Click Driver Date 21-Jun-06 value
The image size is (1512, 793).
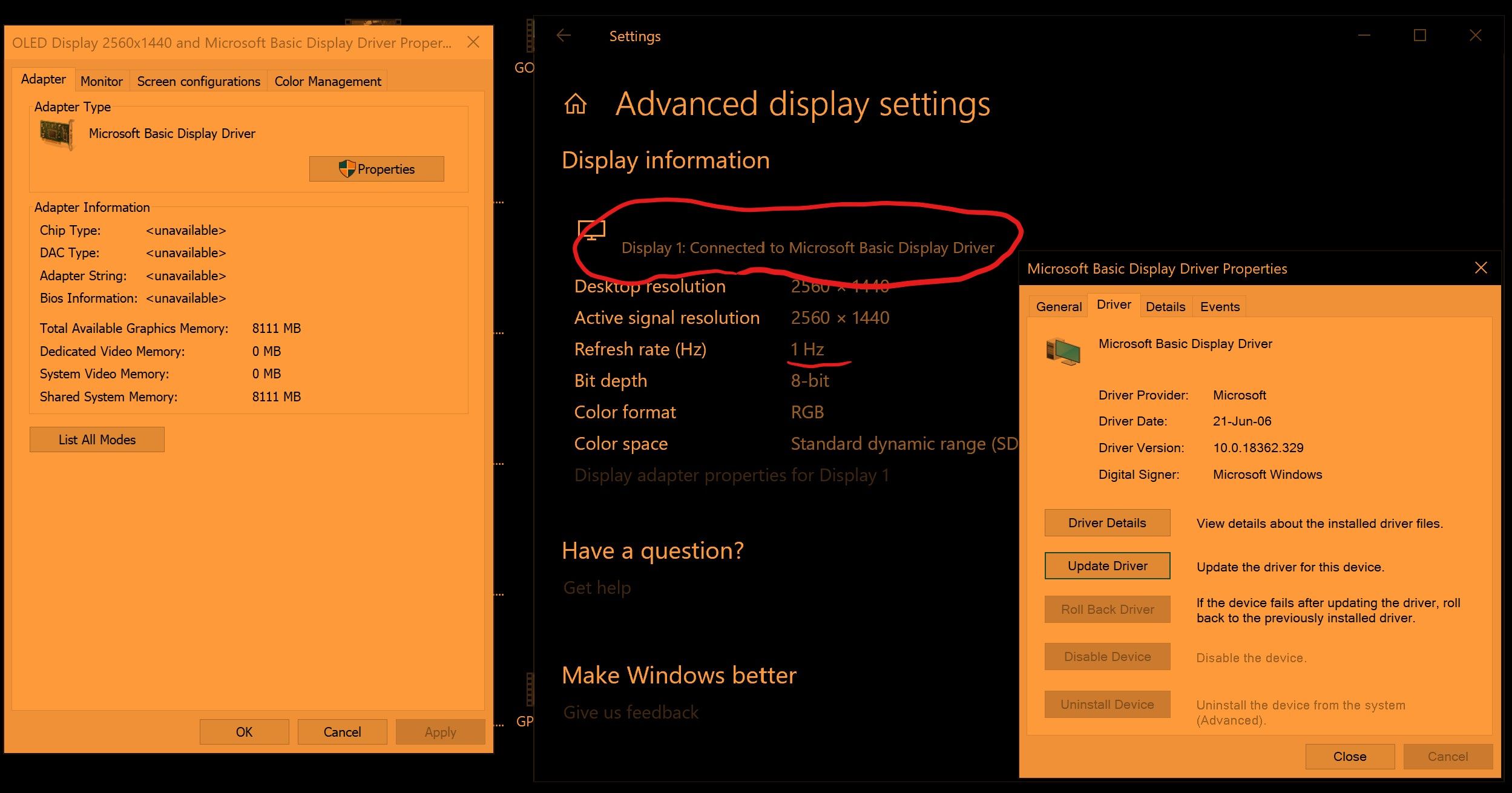pyautogui.click(x=1242, y=421)
